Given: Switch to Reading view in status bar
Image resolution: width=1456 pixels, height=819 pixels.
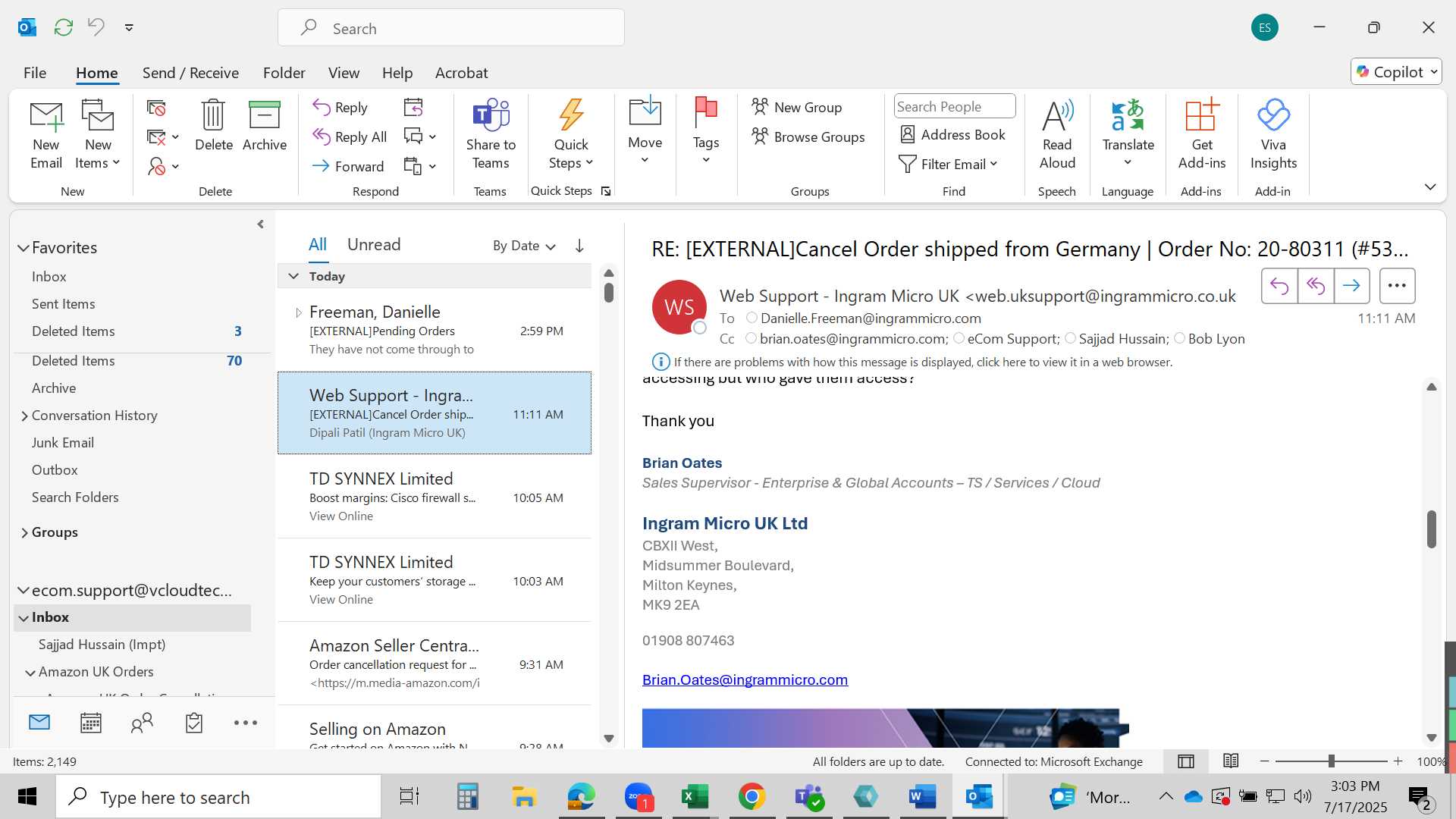Looking at the screenshot, I should [x=1231, y=761].
